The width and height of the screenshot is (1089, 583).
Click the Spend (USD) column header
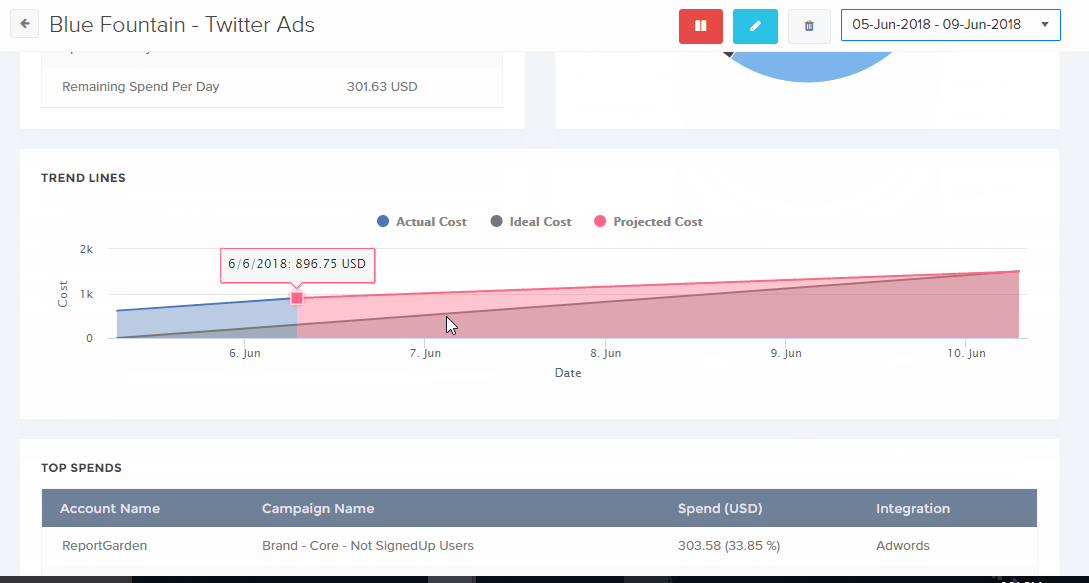pyautogui.click(x=720, y=509)
